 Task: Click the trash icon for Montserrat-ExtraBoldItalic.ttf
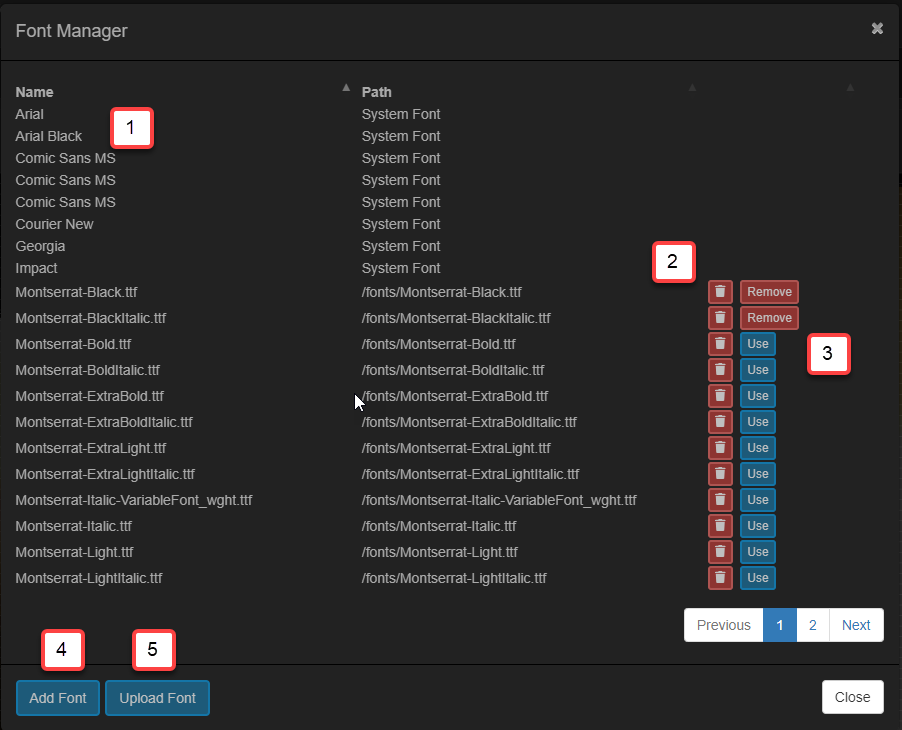click(x=719, y=422)
